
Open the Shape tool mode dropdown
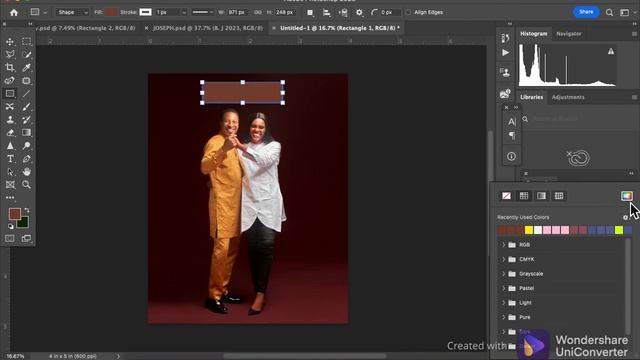[72, 12]
